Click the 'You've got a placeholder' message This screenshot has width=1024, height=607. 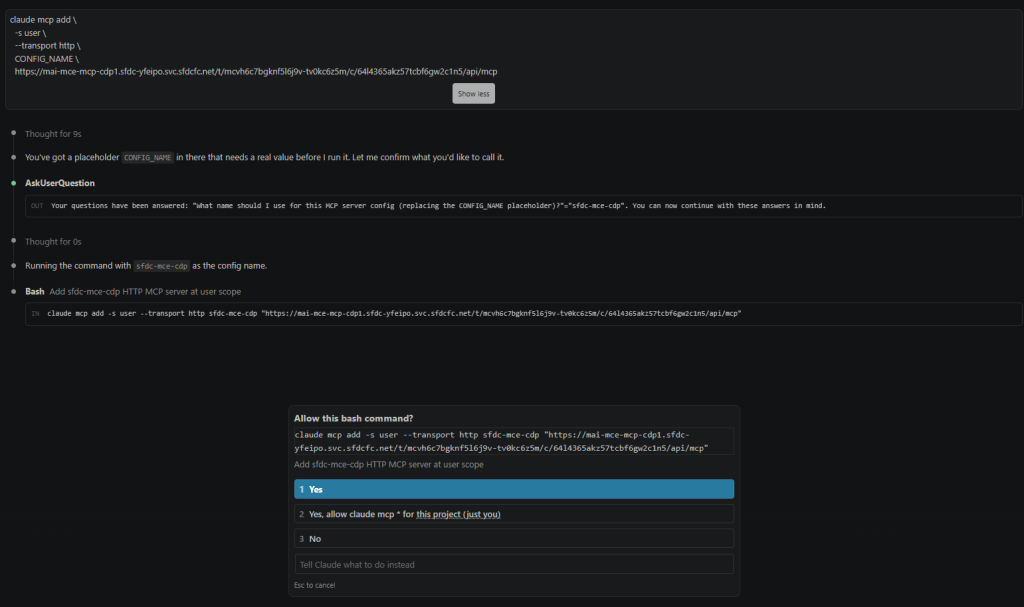[x=264, y=157]
